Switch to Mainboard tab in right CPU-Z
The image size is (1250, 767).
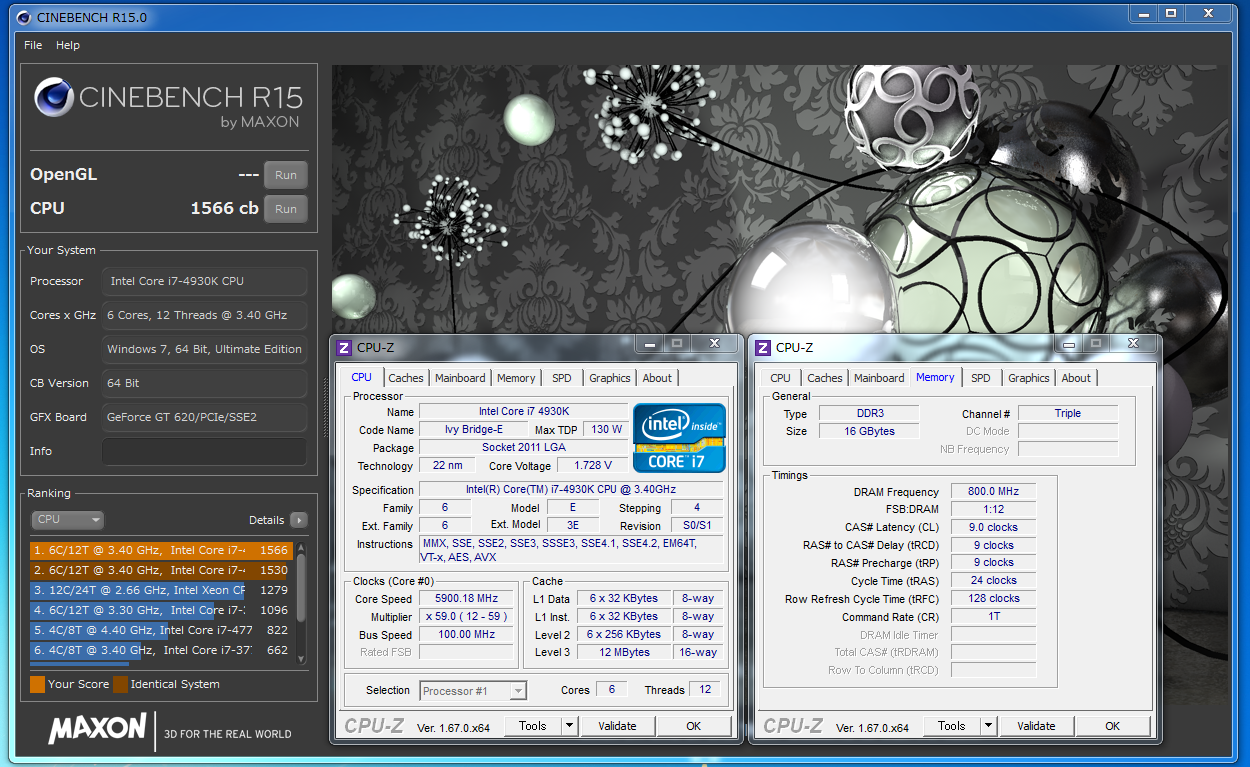coord(879,378)
